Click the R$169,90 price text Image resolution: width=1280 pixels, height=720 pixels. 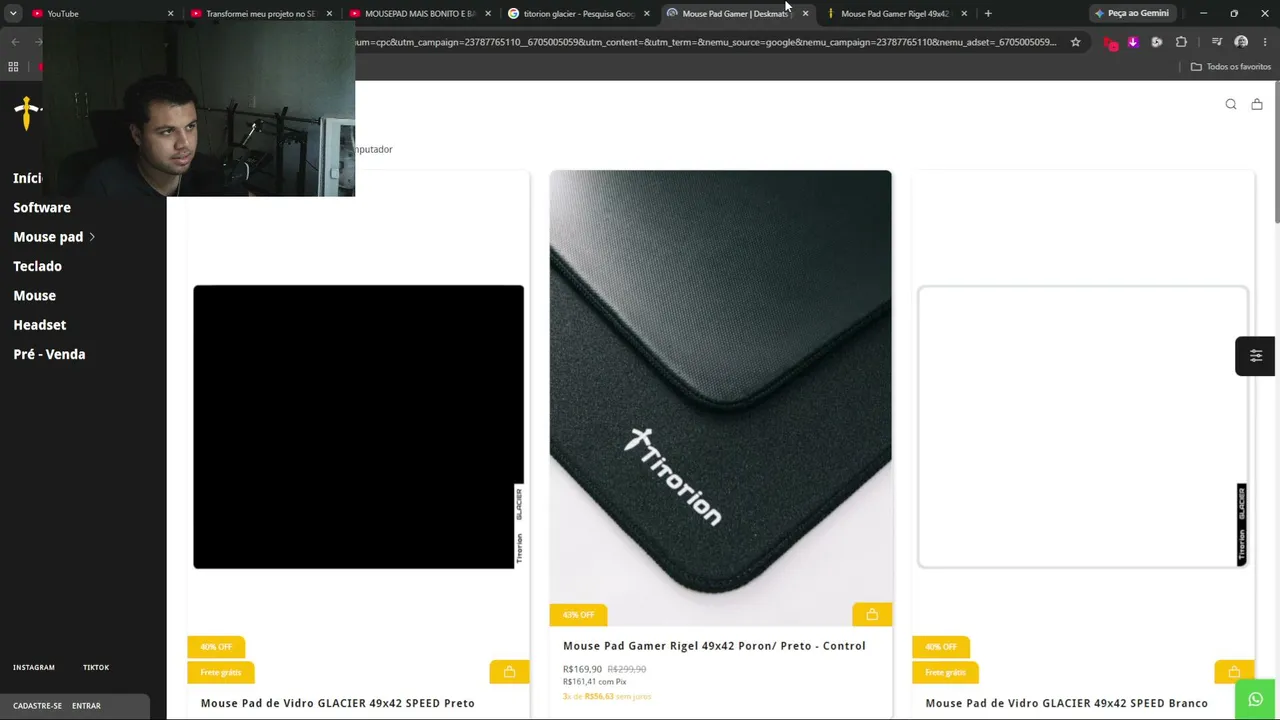[582, 669]
